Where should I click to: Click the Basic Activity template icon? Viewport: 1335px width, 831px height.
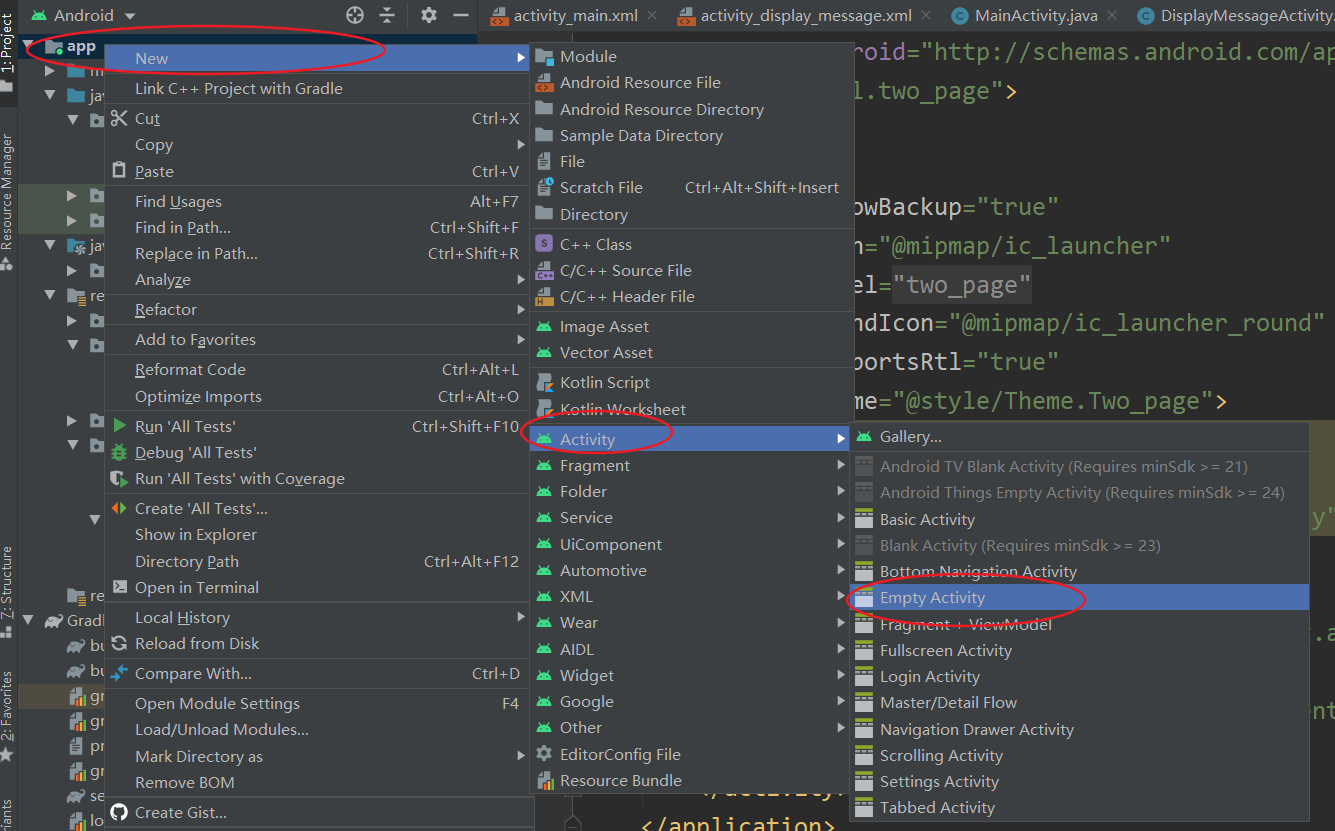pyautogui.click(x=864, y=519)
